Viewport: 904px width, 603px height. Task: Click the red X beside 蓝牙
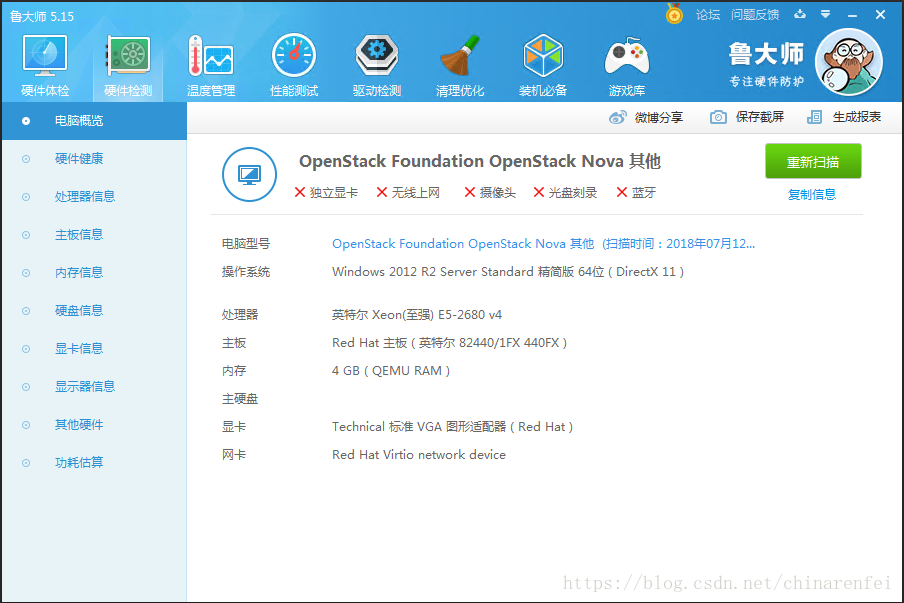tap(622, 192)
